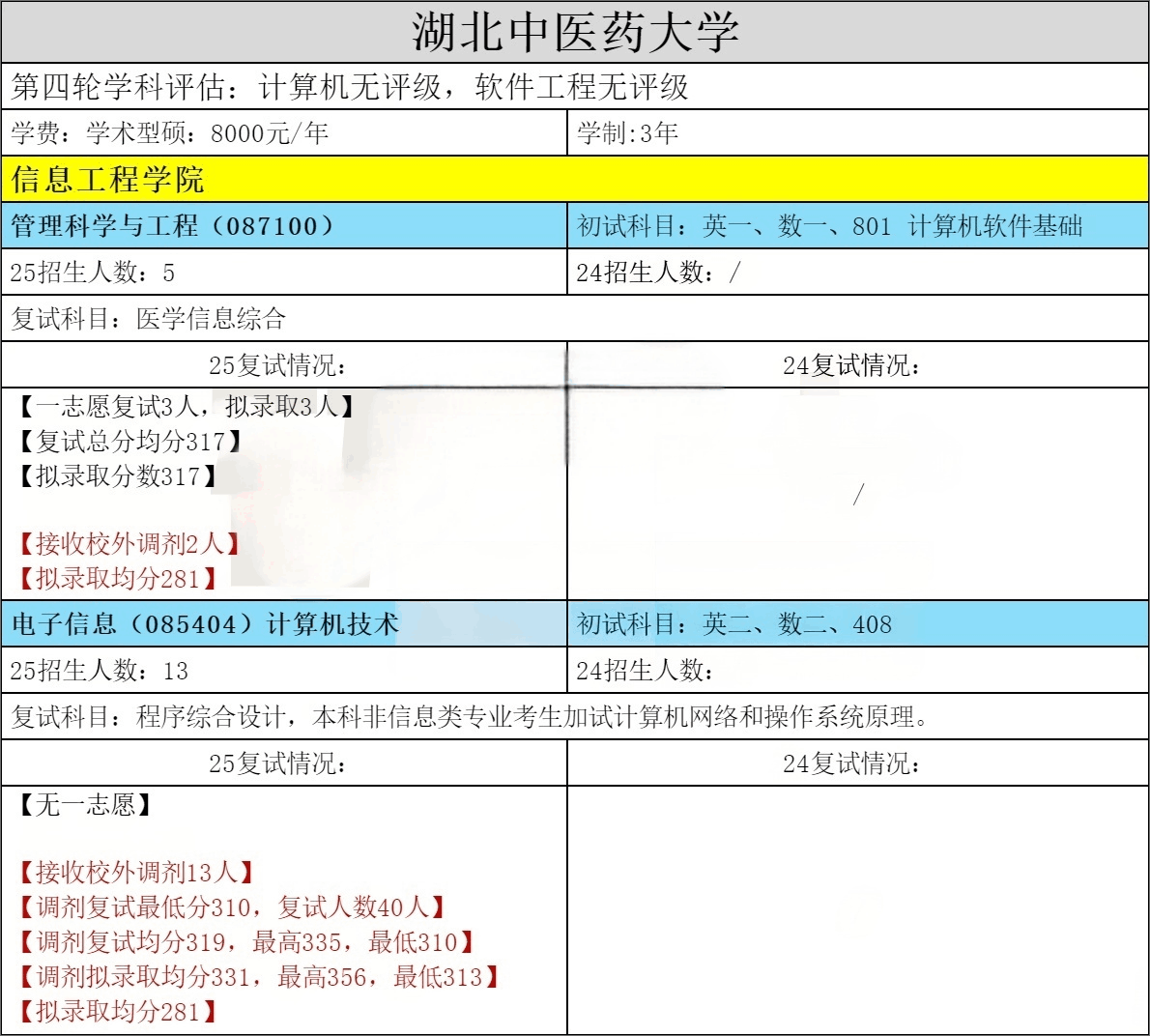Select the 一志愿复试3人，拟录取3人 line
This screenshot has width=1150, height=1036.
186,407
